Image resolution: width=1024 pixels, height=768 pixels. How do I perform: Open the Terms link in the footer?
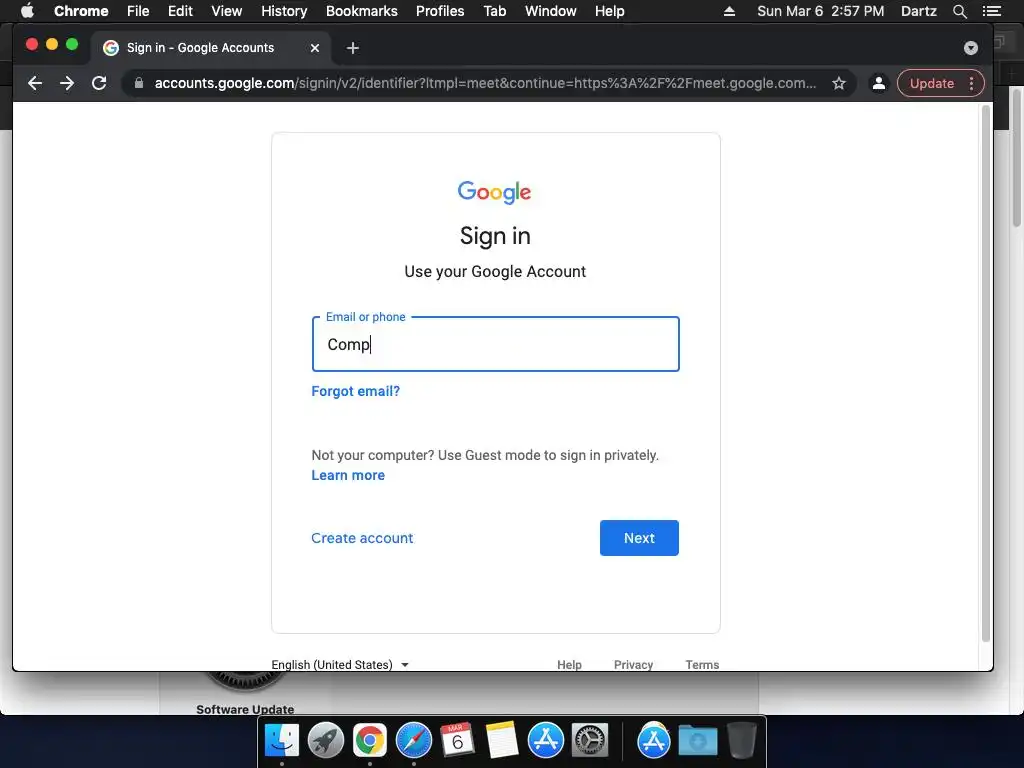point(702,664)
